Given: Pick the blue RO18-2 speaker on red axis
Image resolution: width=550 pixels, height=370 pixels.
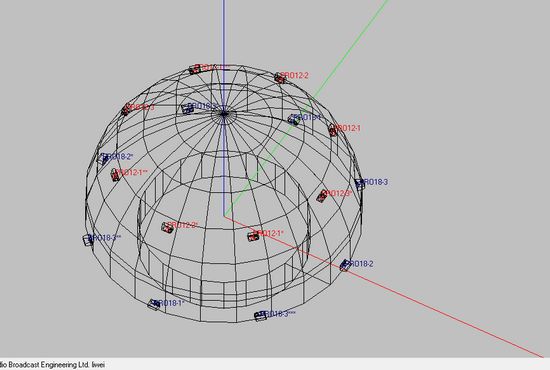Looking at the screenshot, I should (345, 265).
